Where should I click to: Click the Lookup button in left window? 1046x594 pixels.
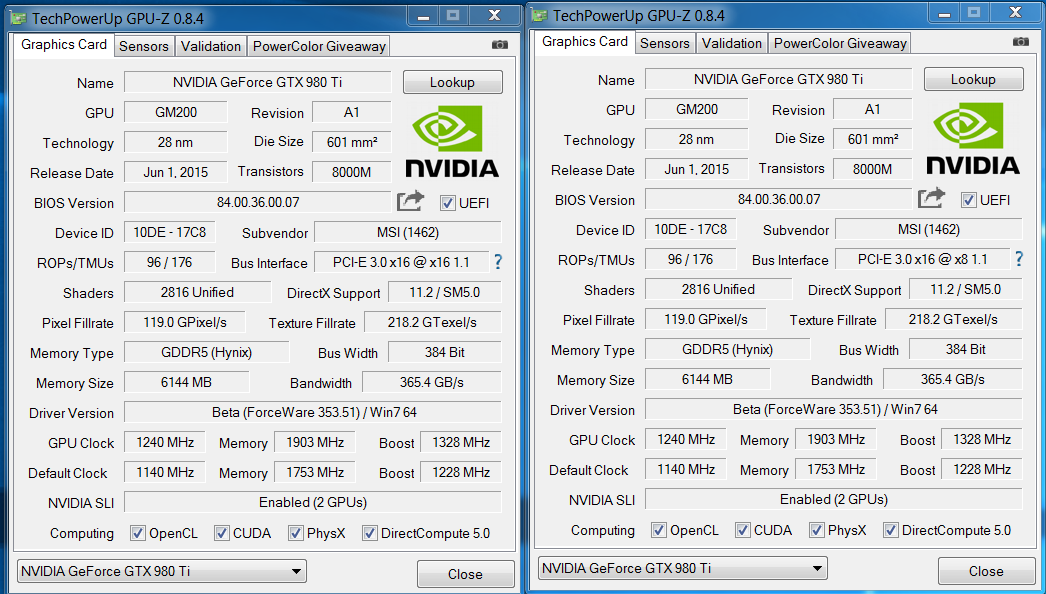point(452,82)
